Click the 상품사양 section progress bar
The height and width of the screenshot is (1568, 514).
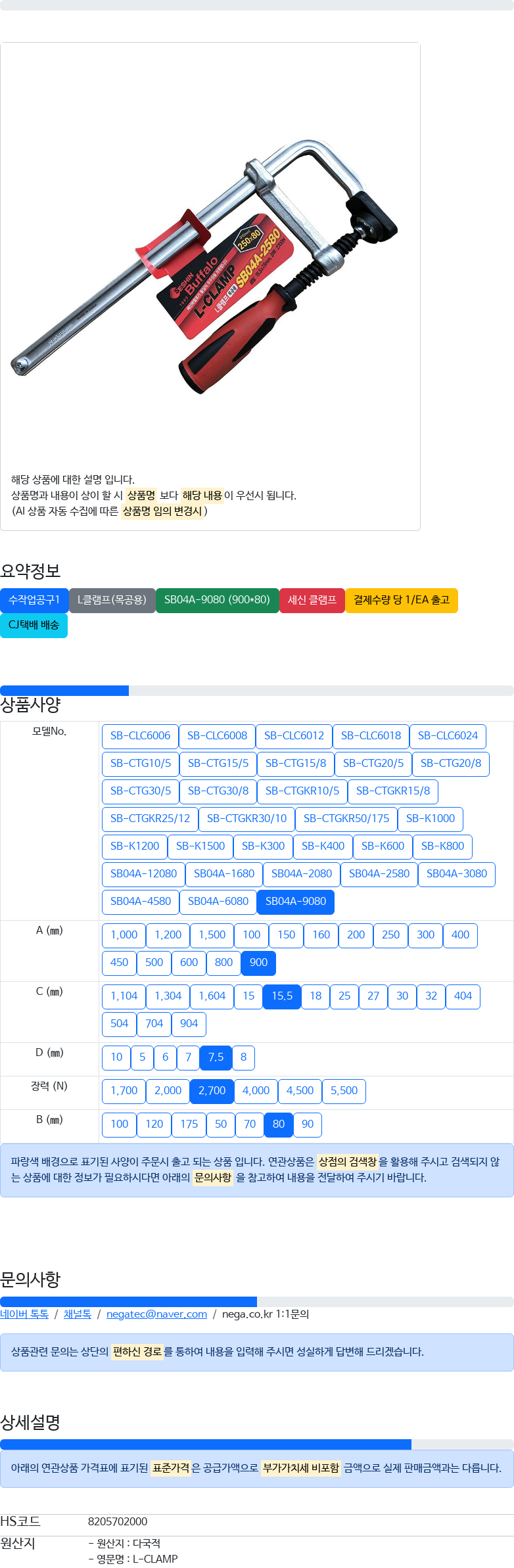point(257,691)
